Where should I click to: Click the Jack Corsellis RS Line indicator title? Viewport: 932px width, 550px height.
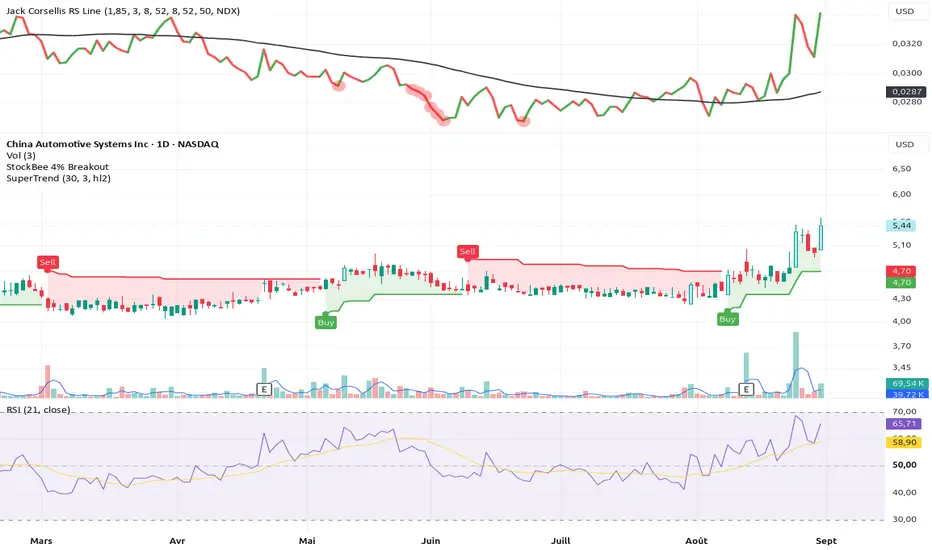[123, 11]
